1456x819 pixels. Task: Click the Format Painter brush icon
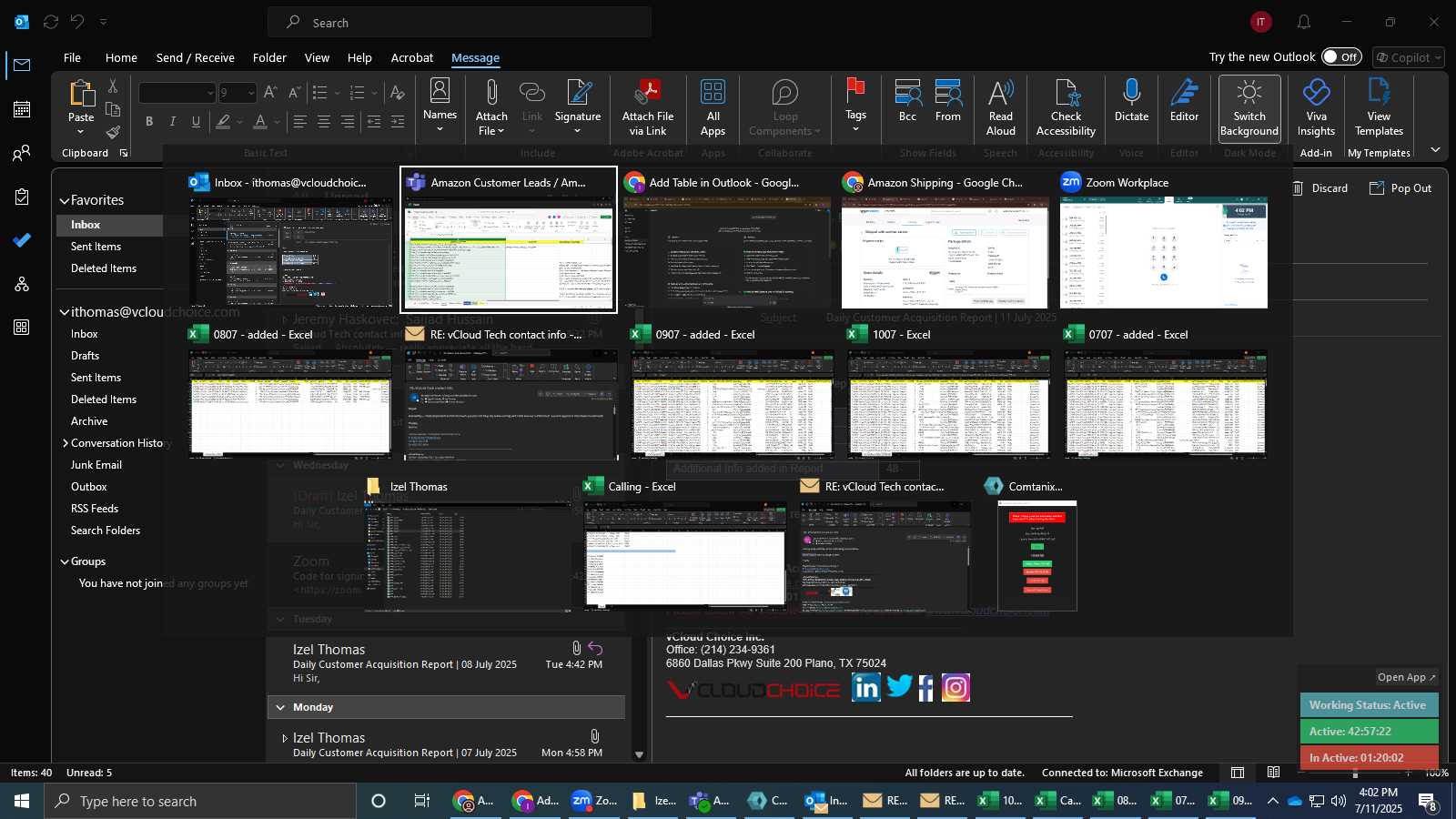point(113,132)
